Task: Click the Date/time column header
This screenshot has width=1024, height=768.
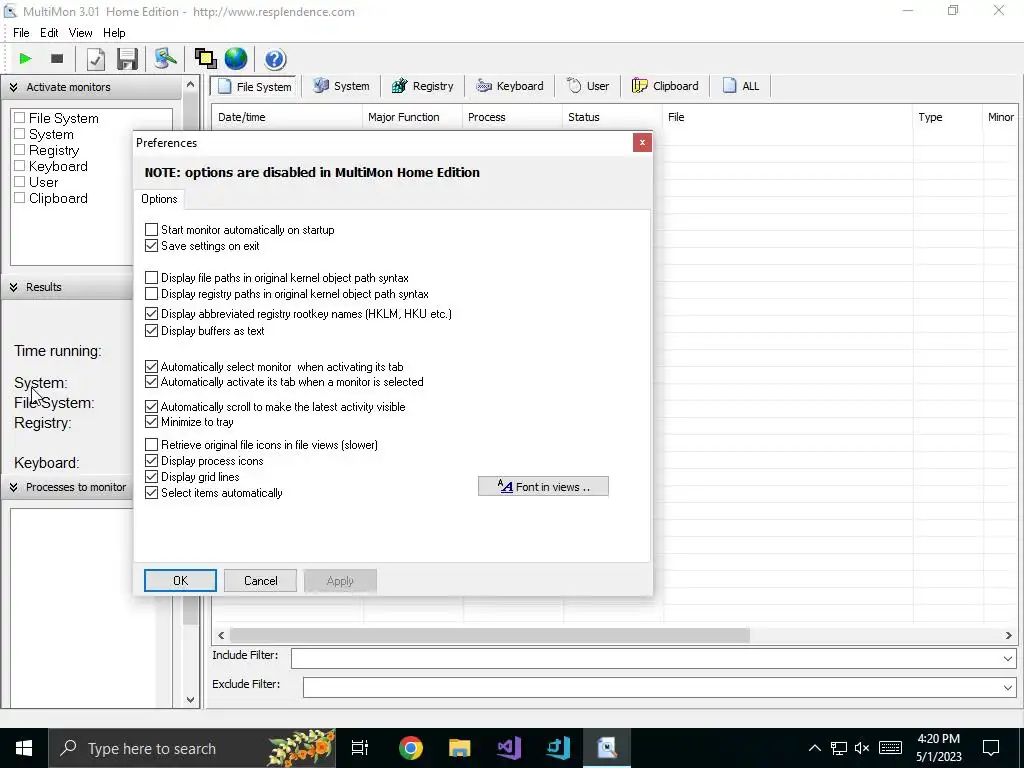Action: pyautogui.click(x=287, y=117)
